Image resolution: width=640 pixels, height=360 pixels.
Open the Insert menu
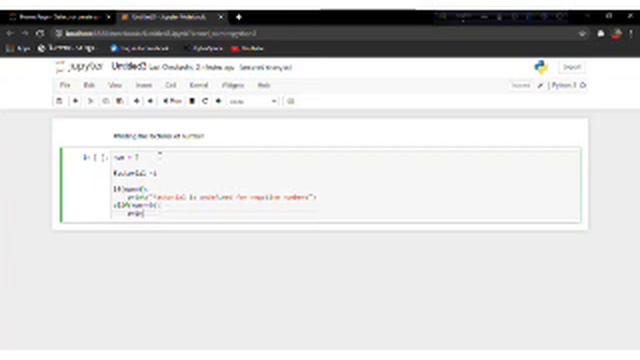pos(144,85)
